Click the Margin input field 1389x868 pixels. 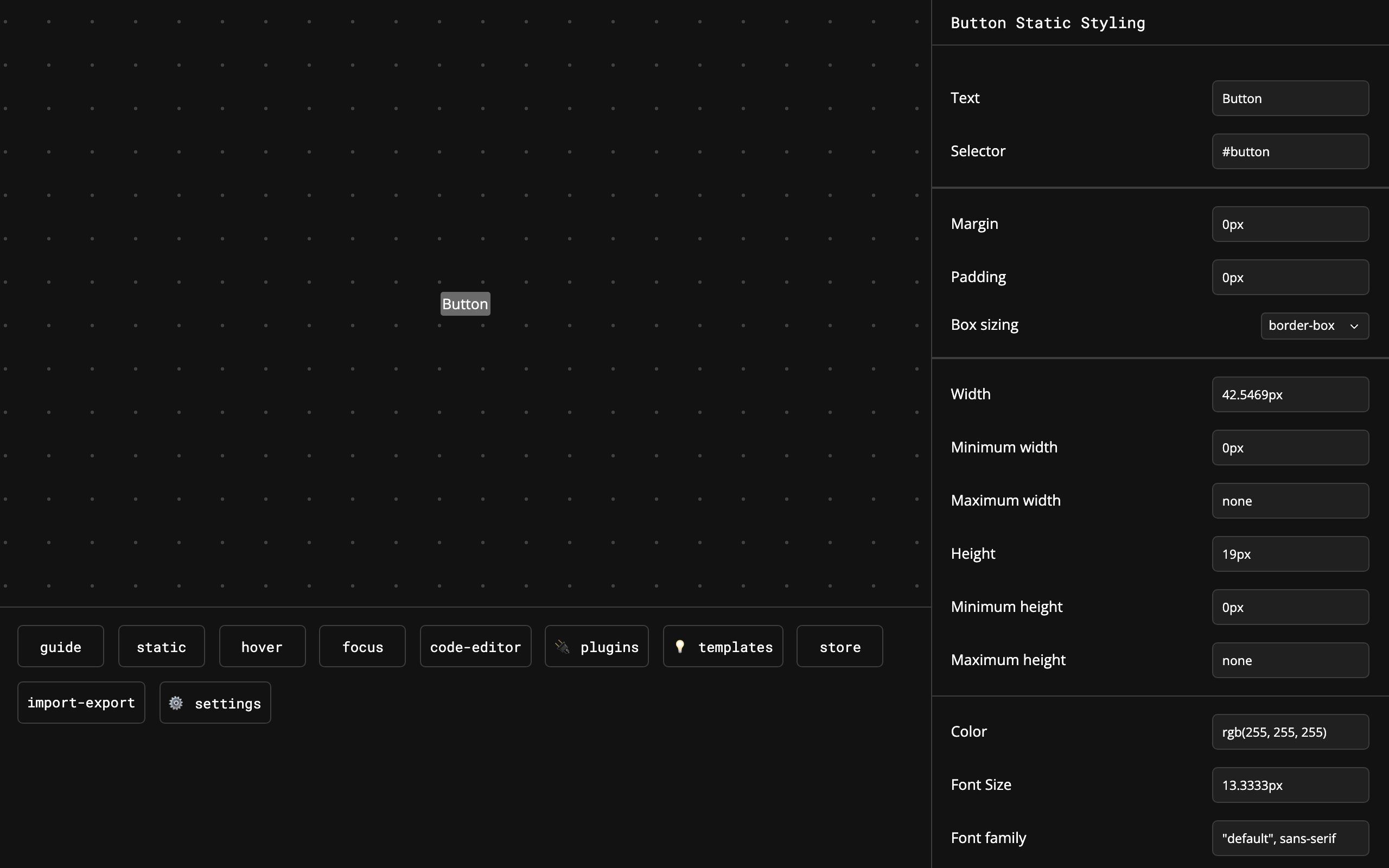[x=1290, y=224]
